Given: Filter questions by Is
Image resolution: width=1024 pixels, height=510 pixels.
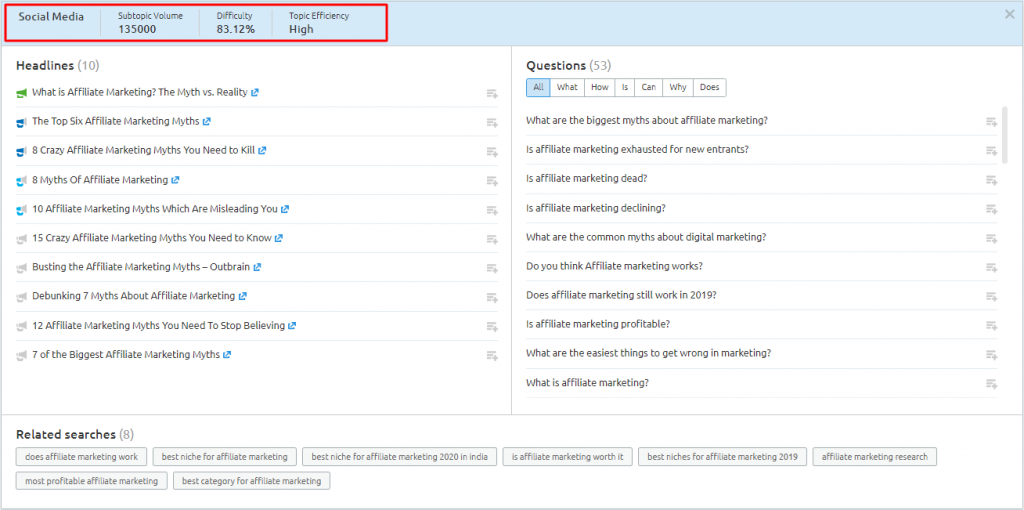Looking at the screenshot, I should coord(624,88).
